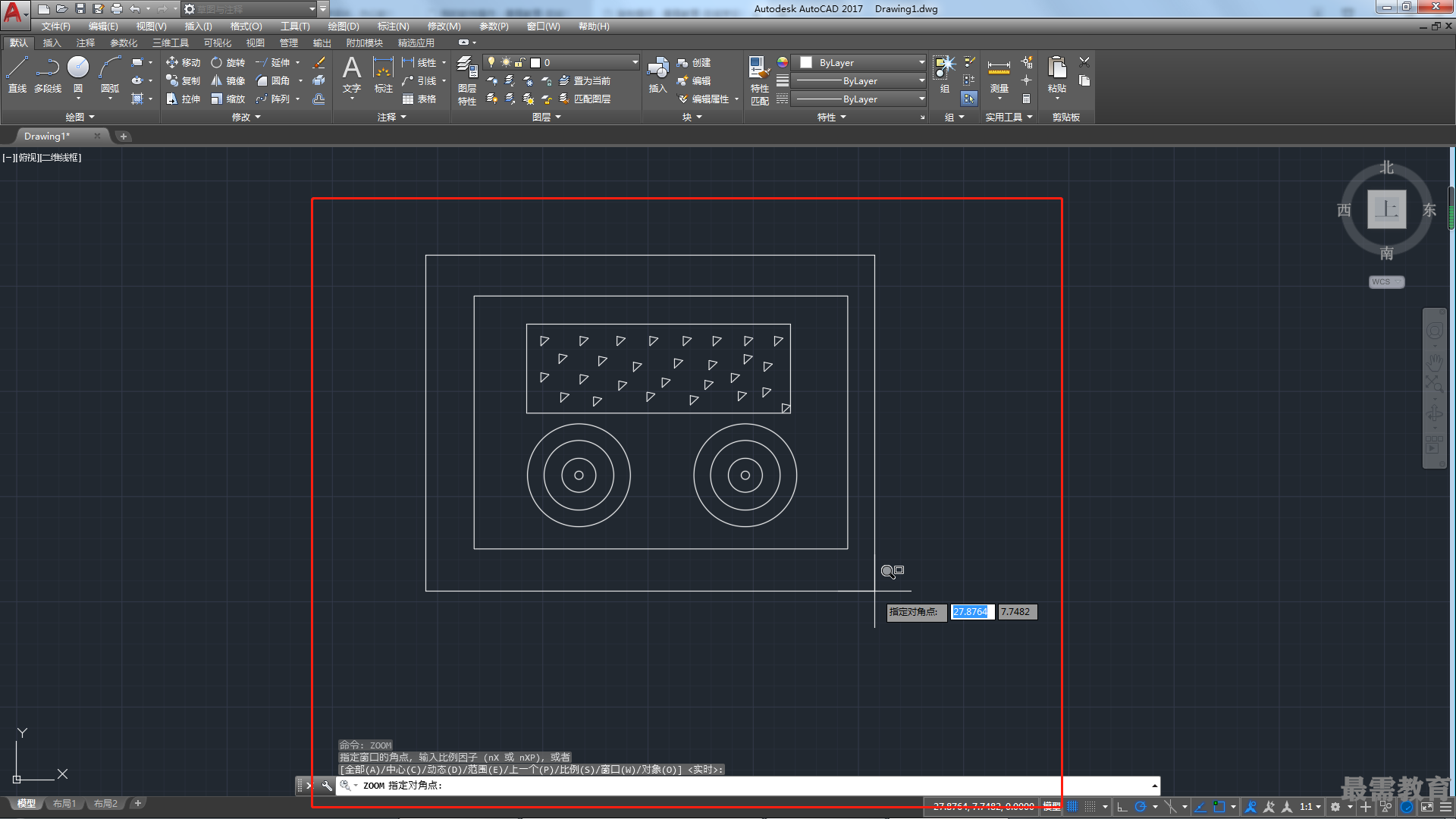Image resolution: width=1456 pixels, height=819 pixels.
Task: Select the Line (直线) drawing tool
Action: tap(17, 75)
